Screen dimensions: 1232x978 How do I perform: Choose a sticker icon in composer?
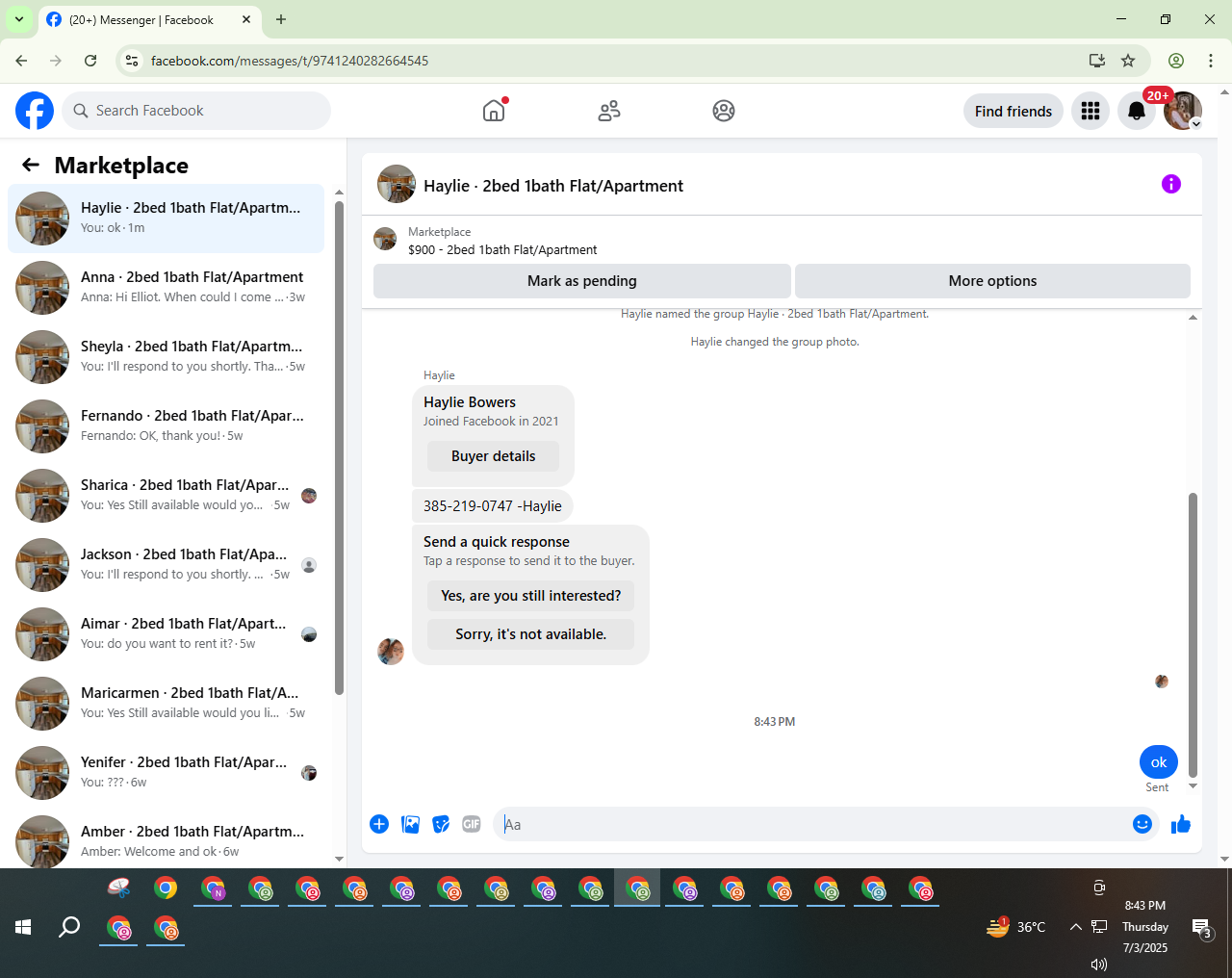[441, 824]
